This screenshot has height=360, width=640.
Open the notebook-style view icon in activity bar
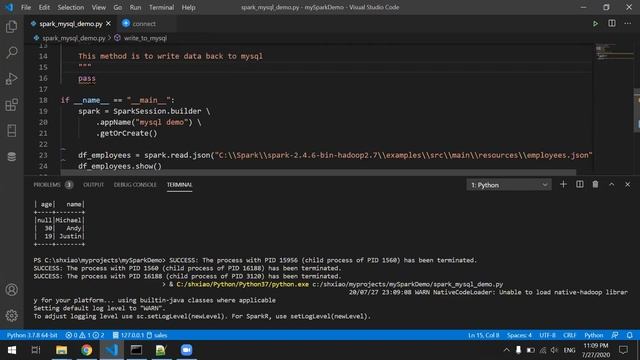tap(11, 131)
